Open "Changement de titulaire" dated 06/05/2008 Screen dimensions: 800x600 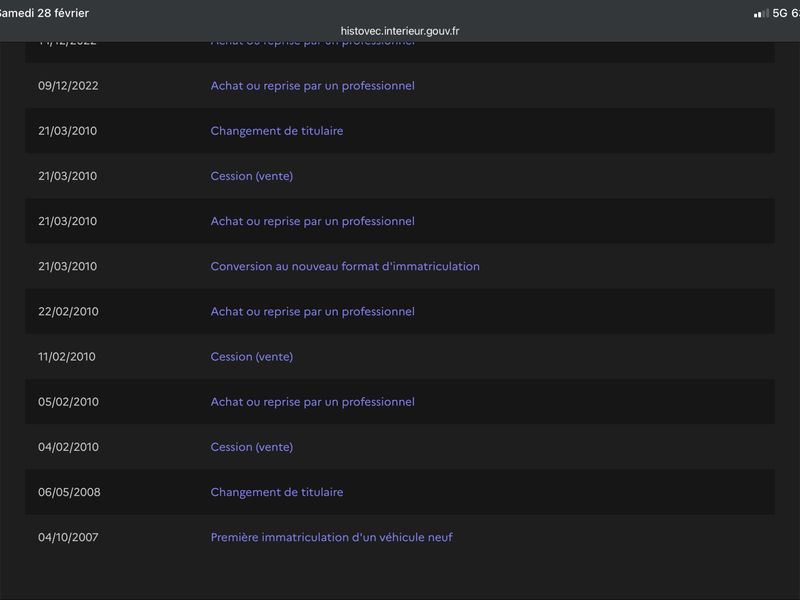[x=276, y=492]
